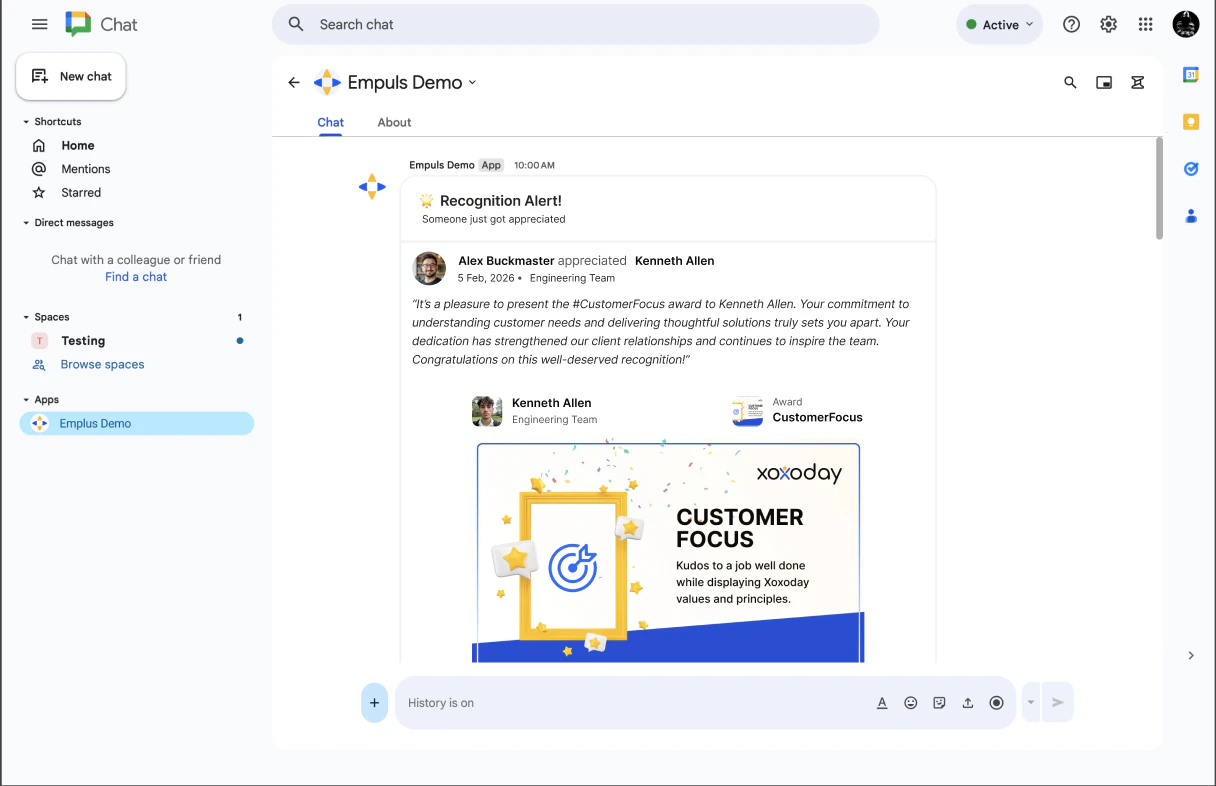Switch to the Chat tab

(330, 122)
